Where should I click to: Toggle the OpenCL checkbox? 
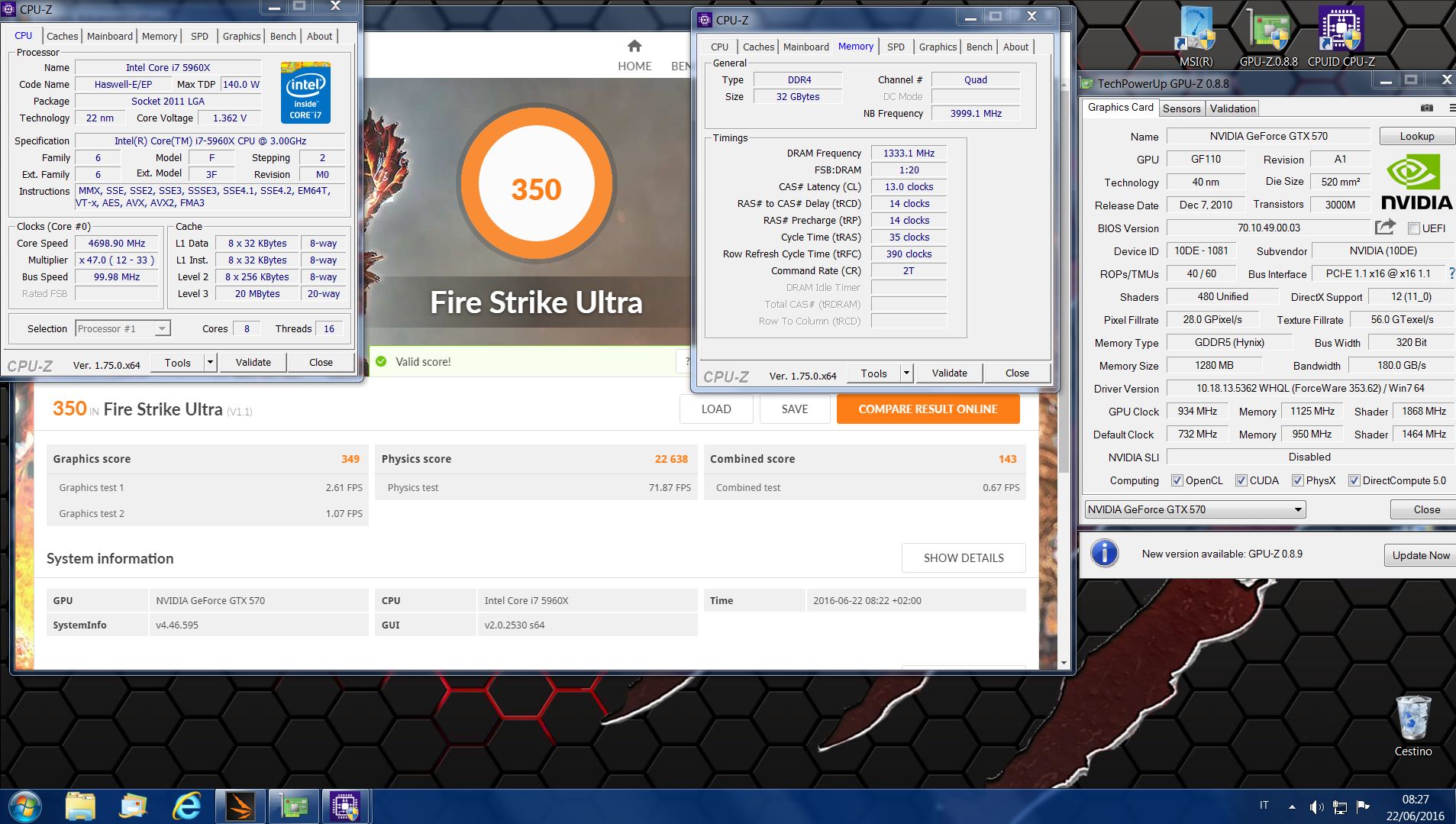click(1177, 480)
